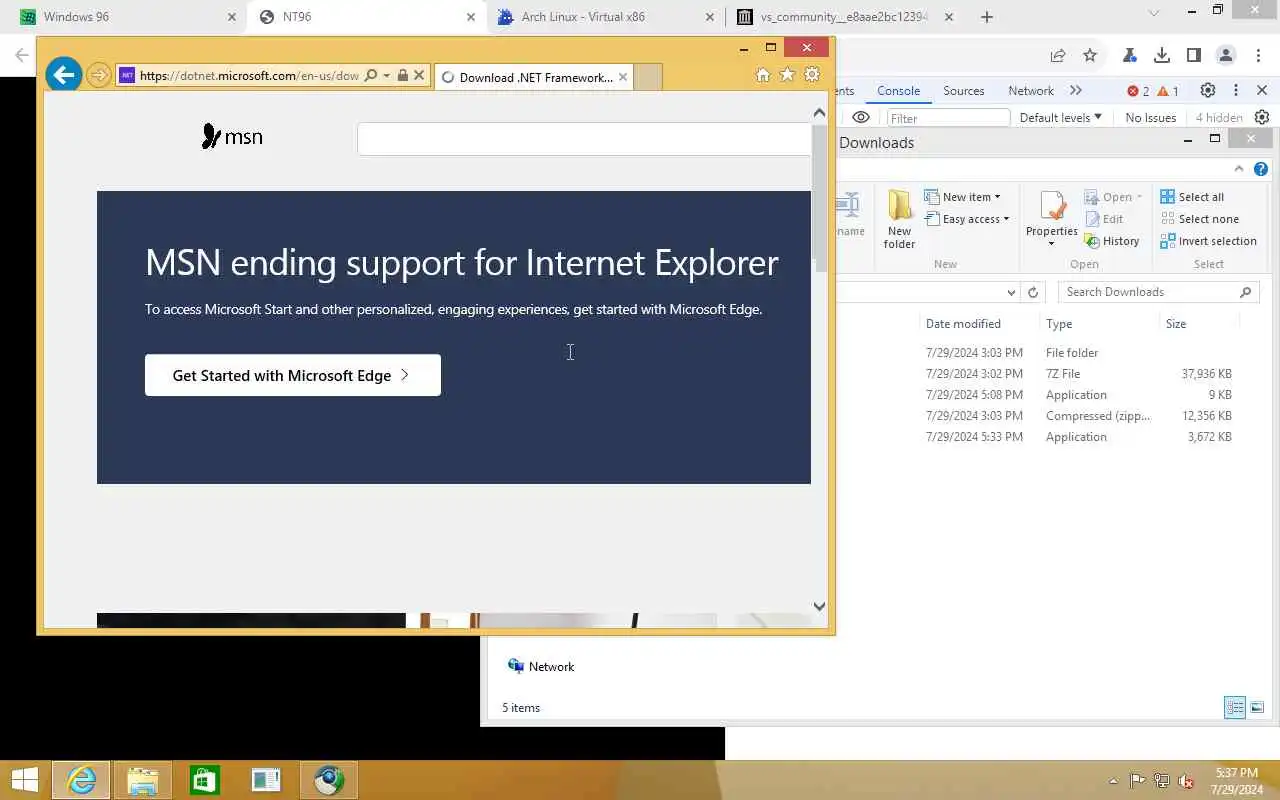This screenshot has width=1280, height=800.
Task: Open DevTools settings gear
Action: point(1208,91)
